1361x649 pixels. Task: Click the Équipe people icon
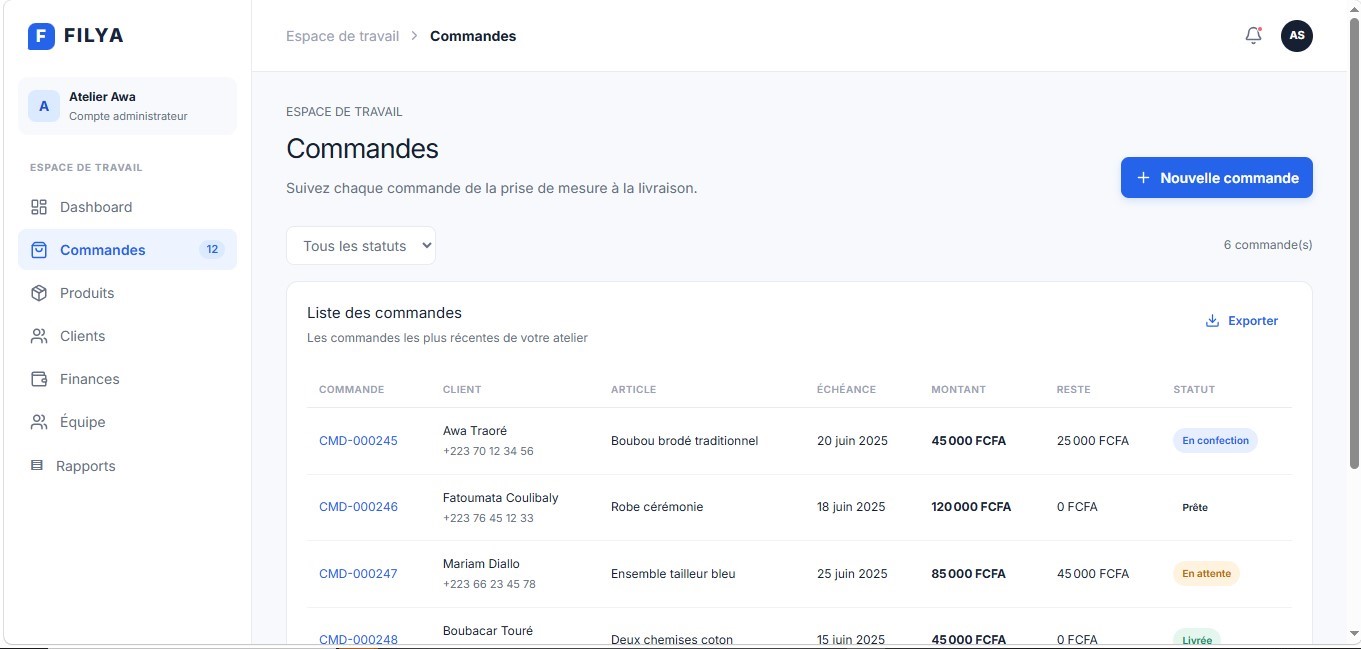pos(39,422)
